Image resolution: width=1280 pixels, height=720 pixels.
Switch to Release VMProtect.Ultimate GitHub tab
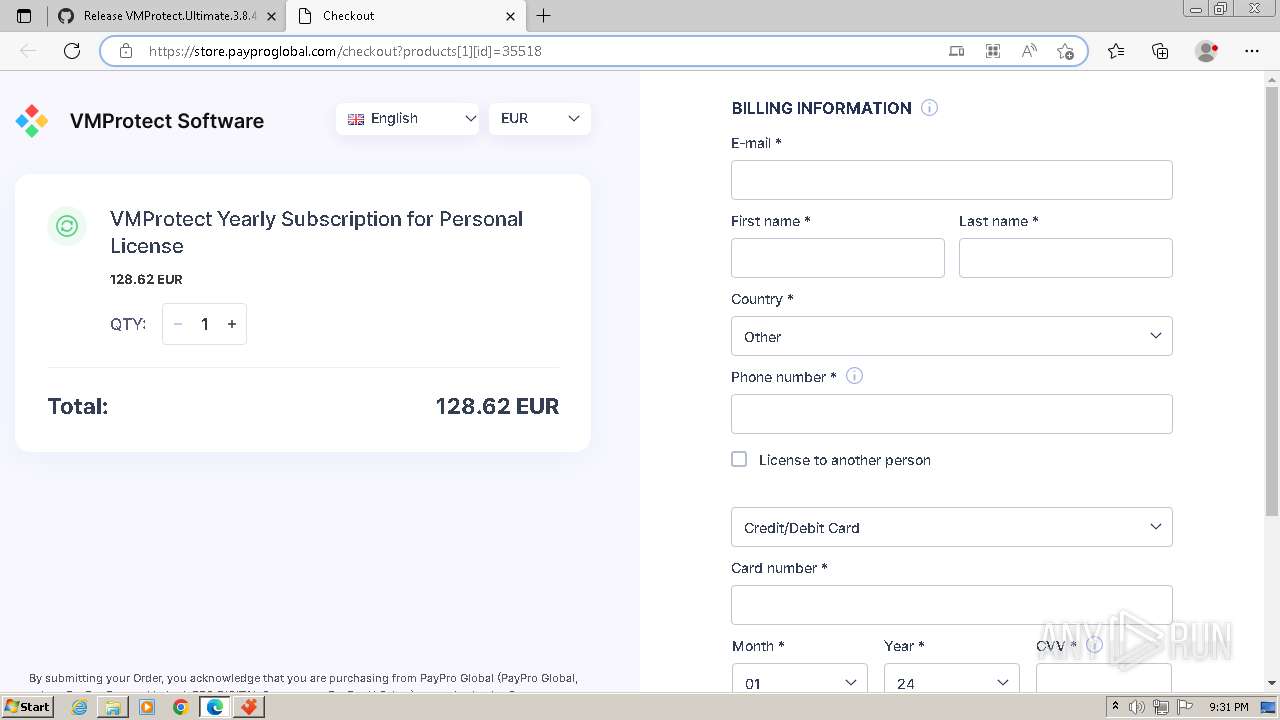168,16
